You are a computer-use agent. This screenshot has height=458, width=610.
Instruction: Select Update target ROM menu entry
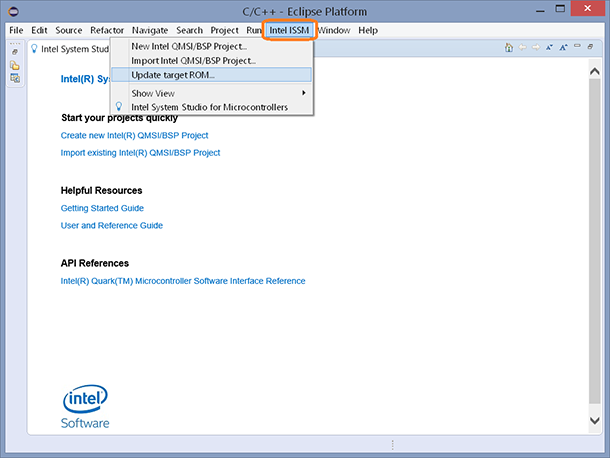coord(212,75)
